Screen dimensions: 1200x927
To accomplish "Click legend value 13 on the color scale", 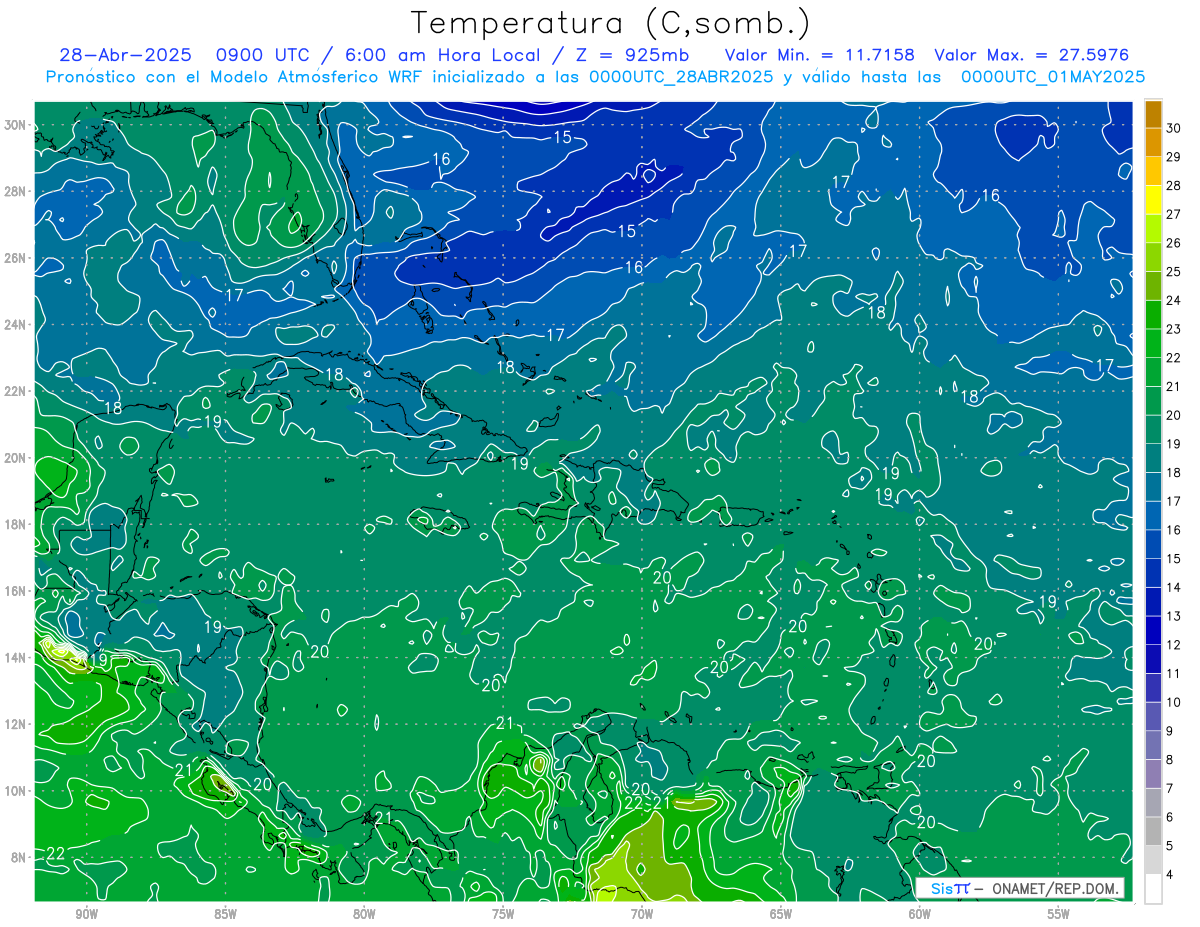I will (x=1174, y=616).
